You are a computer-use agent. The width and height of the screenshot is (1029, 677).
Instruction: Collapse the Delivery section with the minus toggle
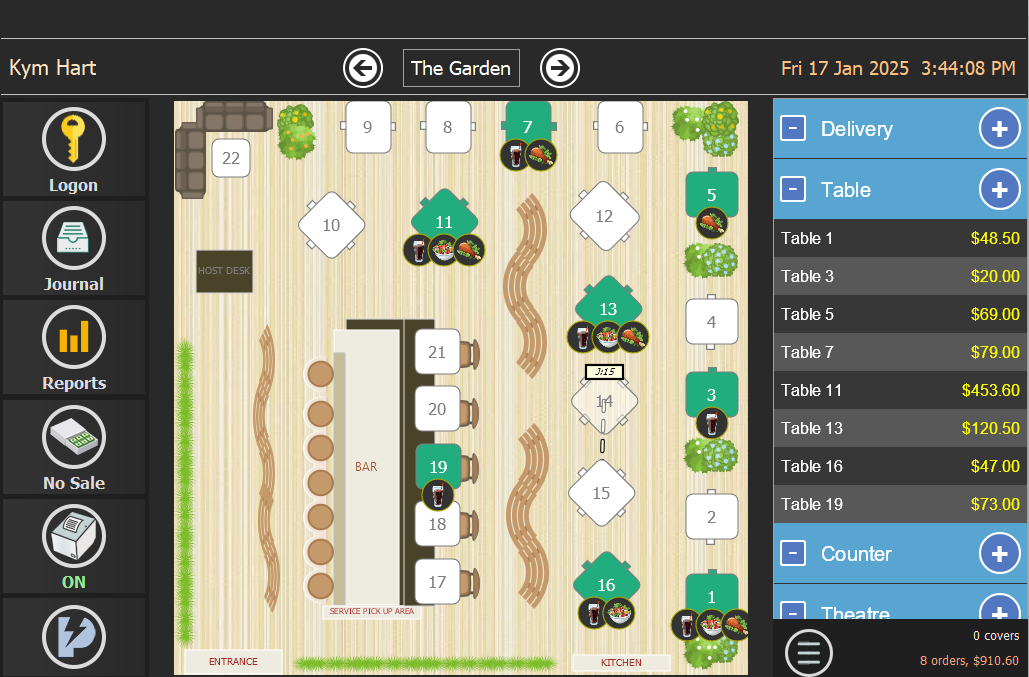pyautogui.click(x=793, y=128)
